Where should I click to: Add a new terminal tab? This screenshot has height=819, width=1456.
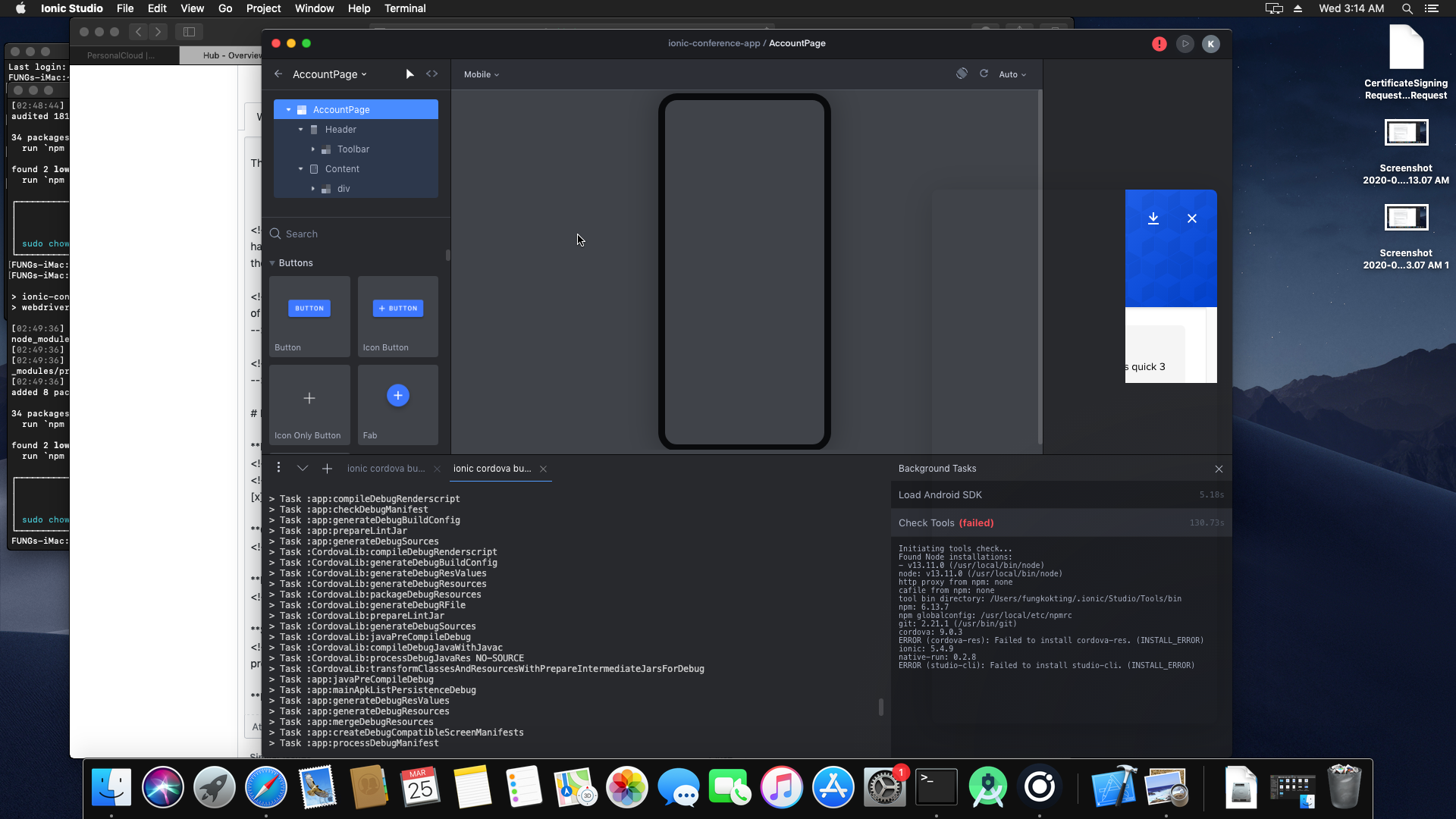[x=327, y=469]
